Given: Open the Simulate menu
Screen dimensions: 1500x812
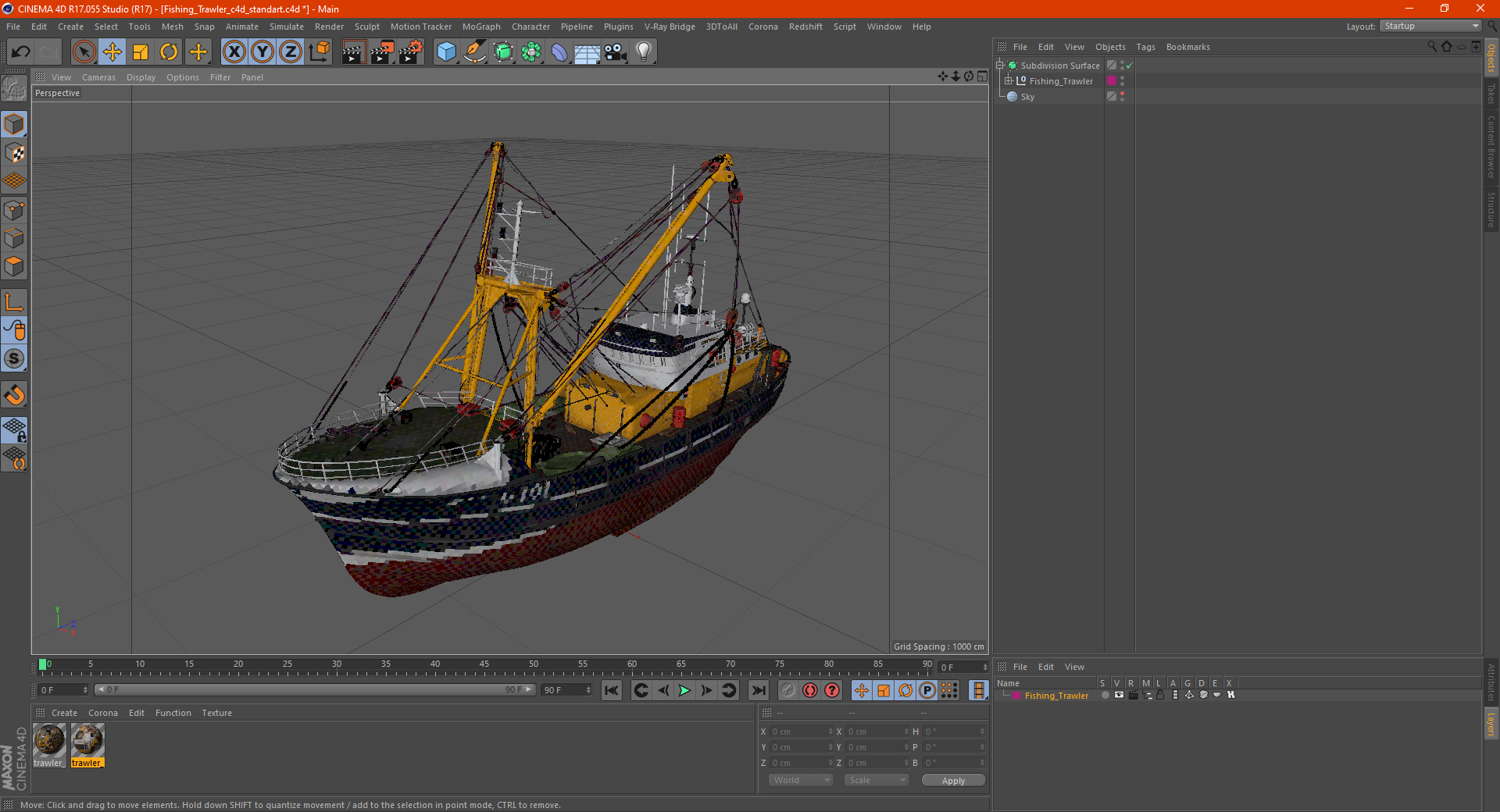Looking at the screenshot, I should click(287, 27).
